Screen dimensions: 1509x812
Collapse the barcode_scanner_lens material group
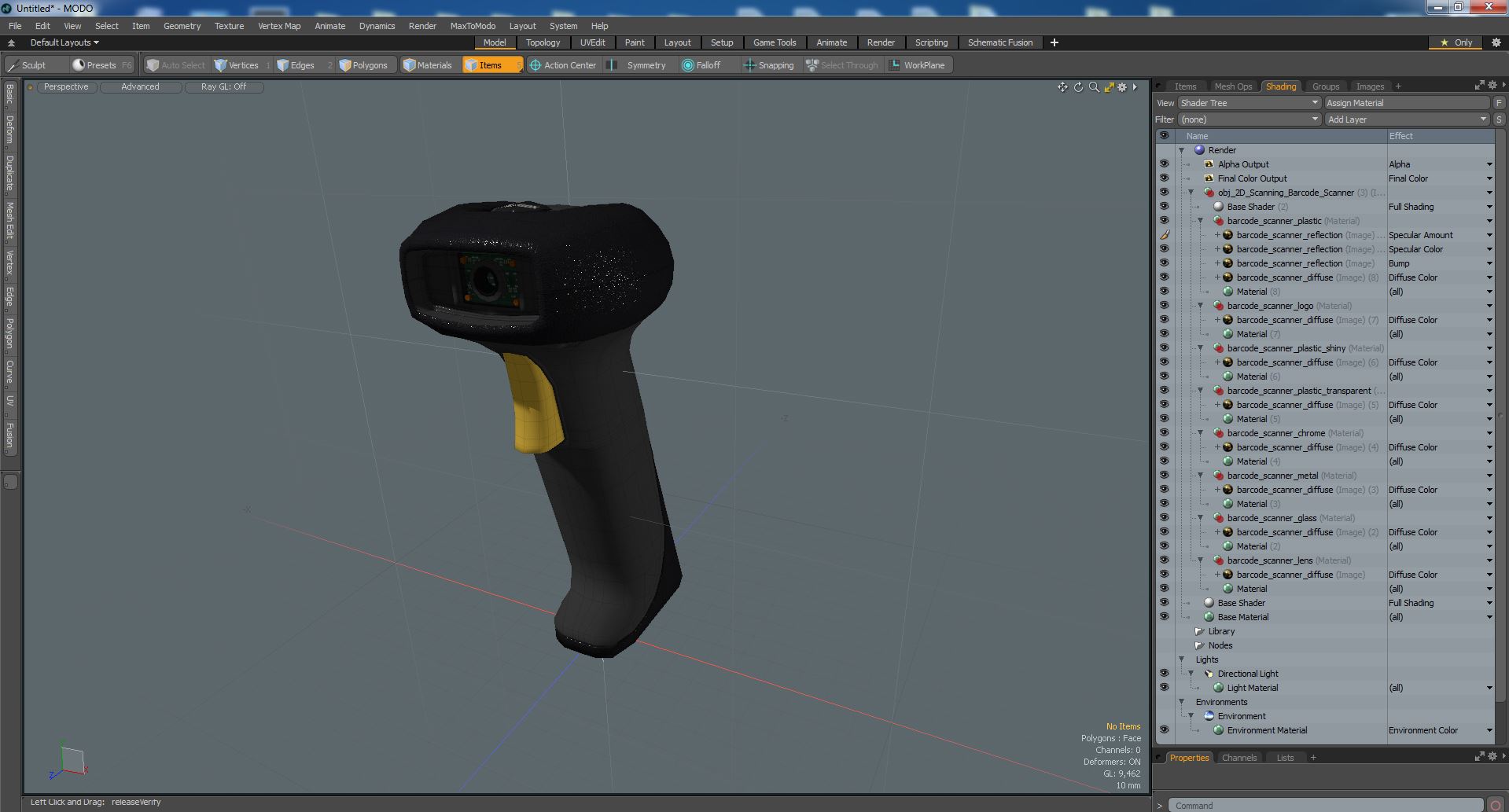(1200, 560)
